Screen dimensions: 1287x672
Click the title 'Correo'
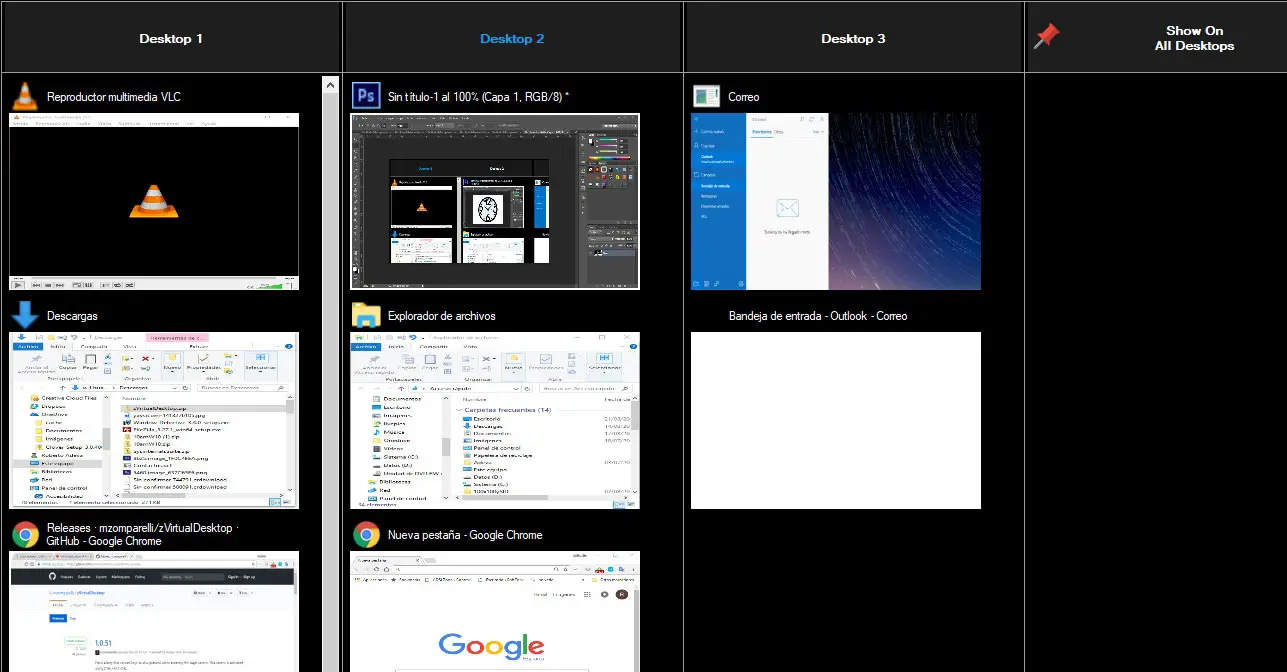click(744, 97)
